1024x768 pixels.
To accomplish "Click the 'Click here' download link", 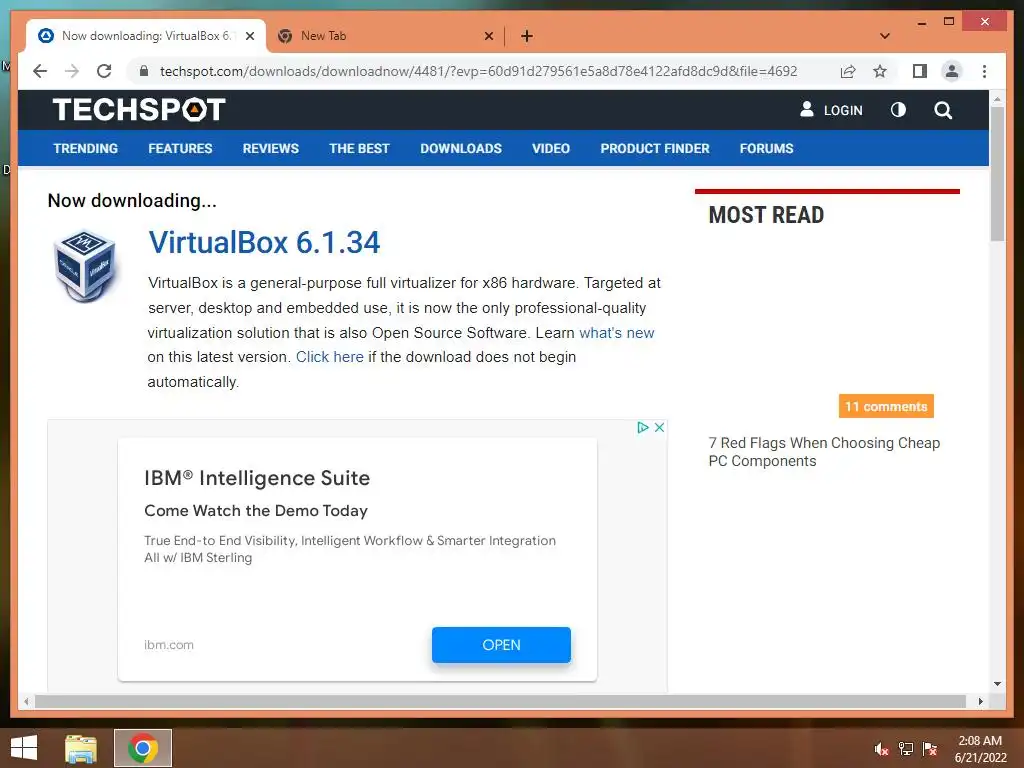I will click(x=330, y=357).
